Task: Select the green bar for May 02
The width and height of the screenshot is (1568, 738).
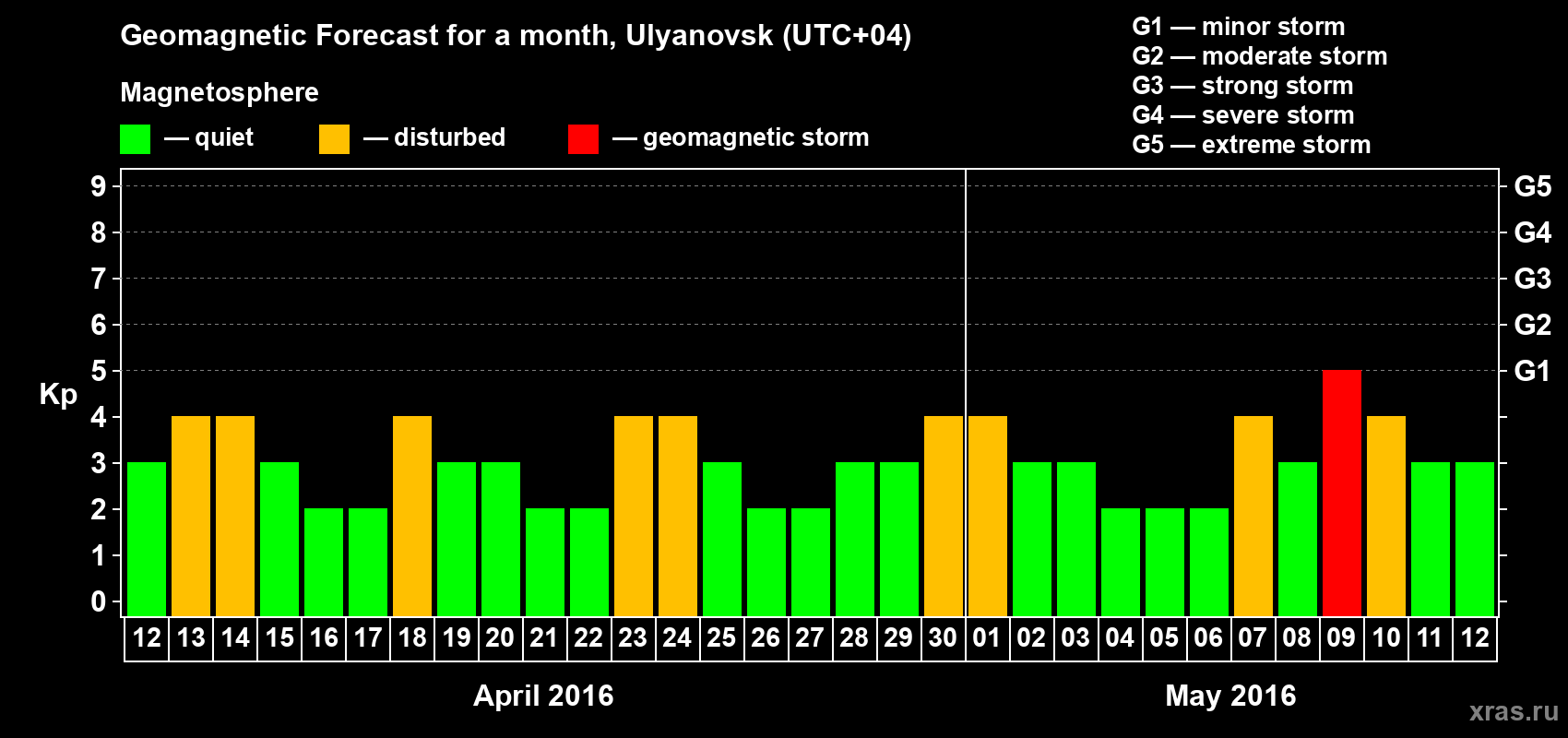Action: click(x=1032, y=539)
